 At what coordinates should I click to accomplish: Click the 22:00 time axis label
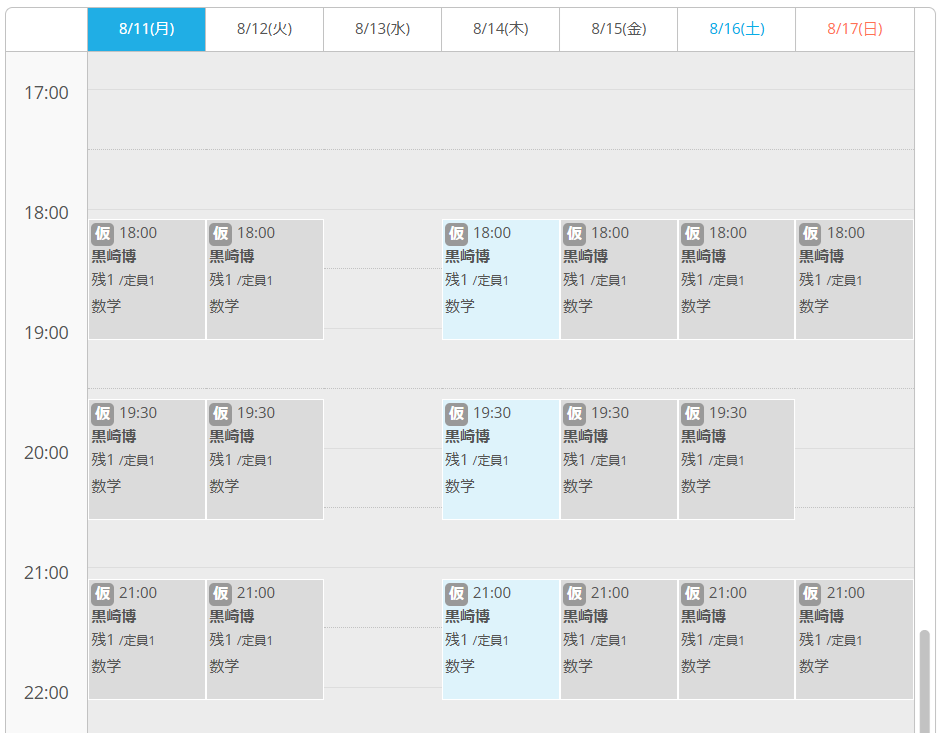[x=46, y=693]
